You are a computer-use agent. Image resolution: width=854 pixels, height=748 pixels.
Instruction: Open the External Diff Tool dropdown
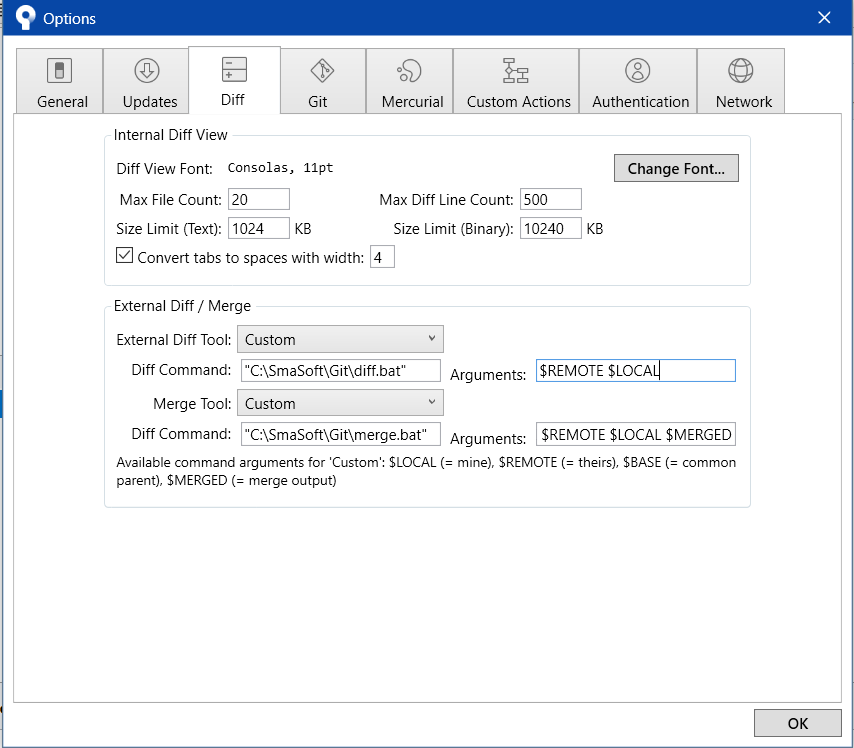pyautogui.click(x=340, y=339)
